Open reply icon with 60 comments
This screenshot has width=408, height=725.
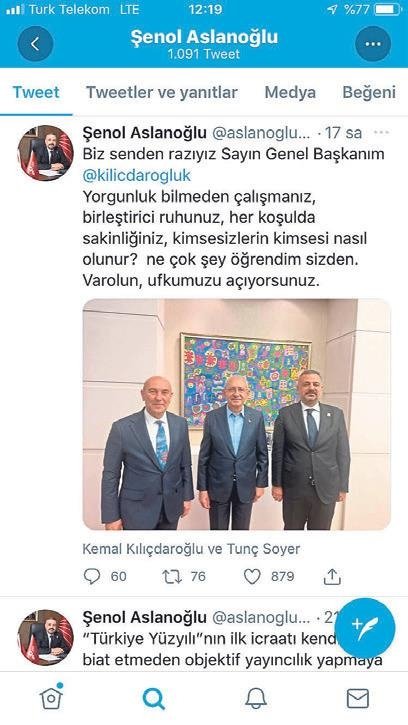92,576
